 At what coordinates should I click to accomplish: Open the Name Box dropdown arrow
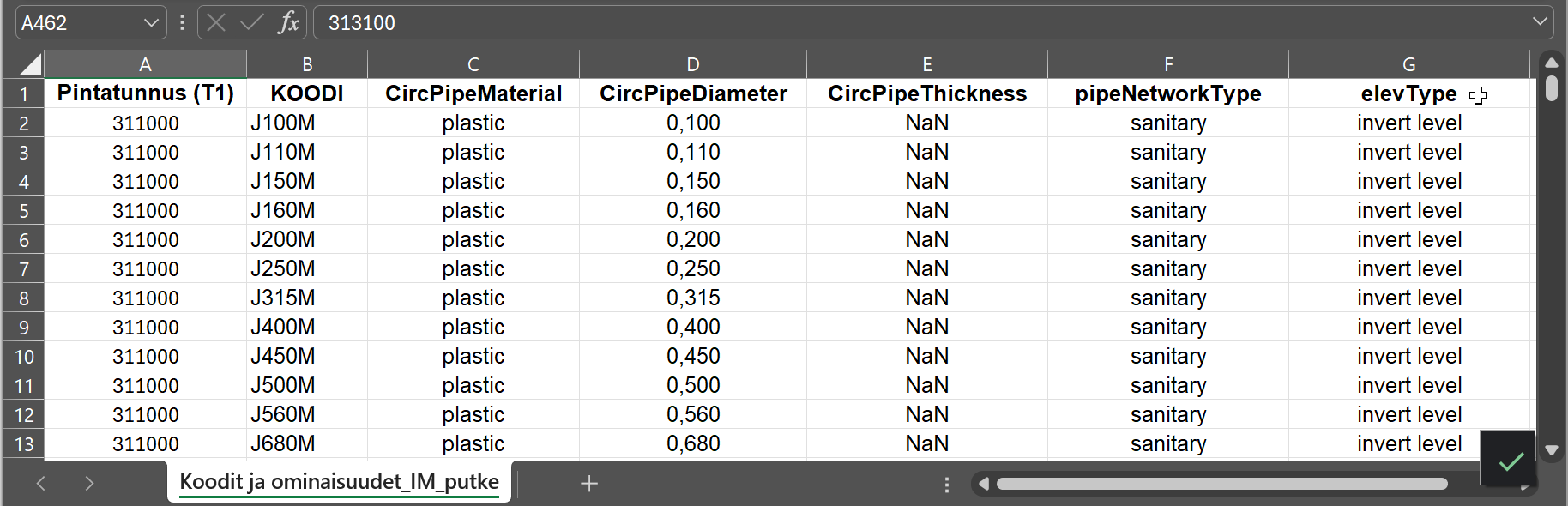(151, 23)
